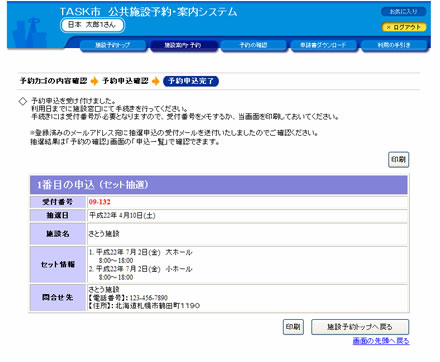
Task: Click the 予約カゴの内容確認 step label
Action: click(x=54, y=81)
